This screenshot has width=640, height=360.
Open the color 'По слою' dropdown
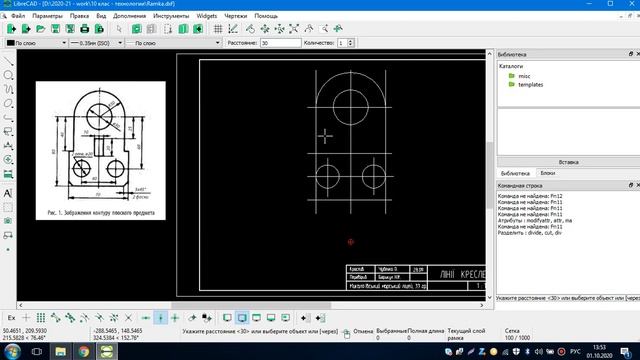(36, 43)
